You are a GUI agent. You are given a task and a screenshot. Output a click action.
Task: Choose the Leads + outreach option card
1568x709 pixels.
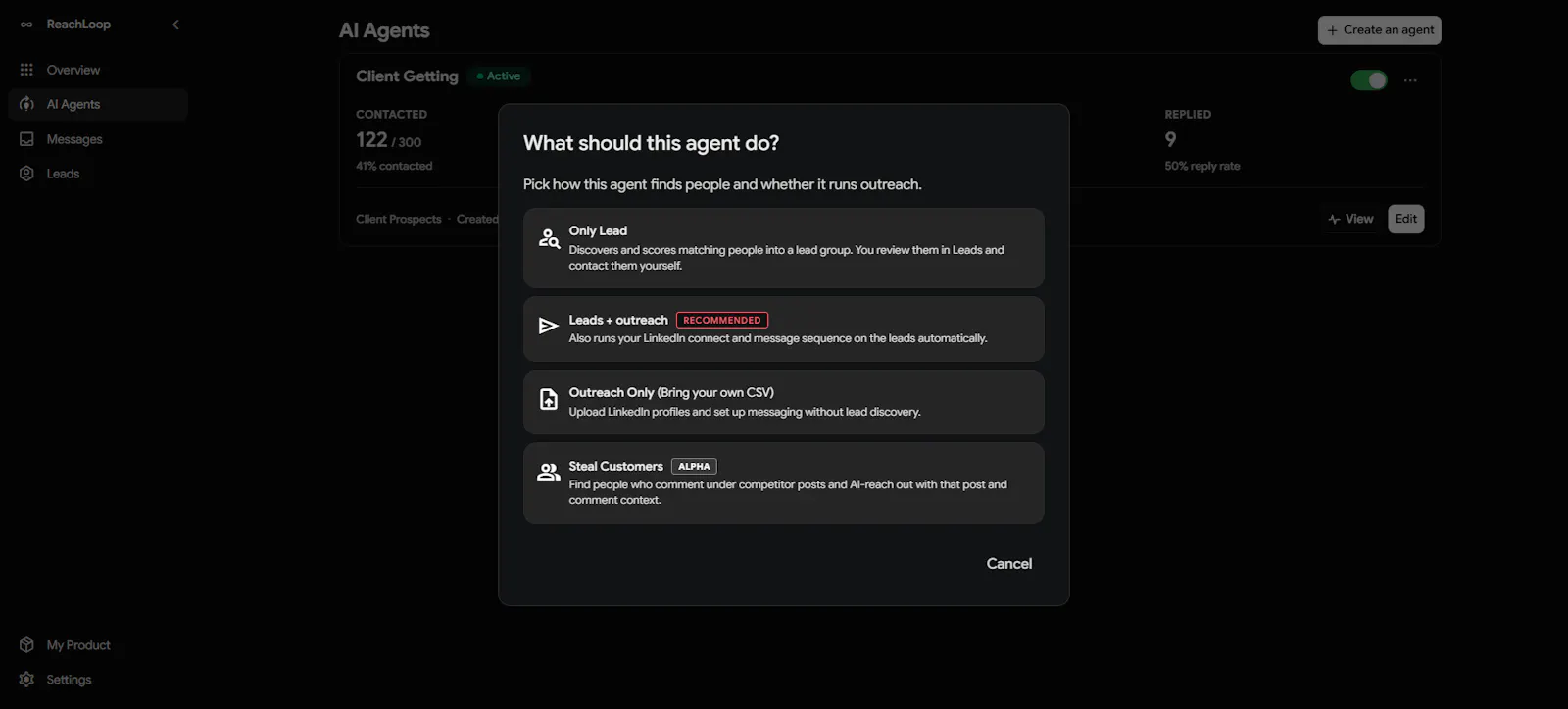[783, 329]
